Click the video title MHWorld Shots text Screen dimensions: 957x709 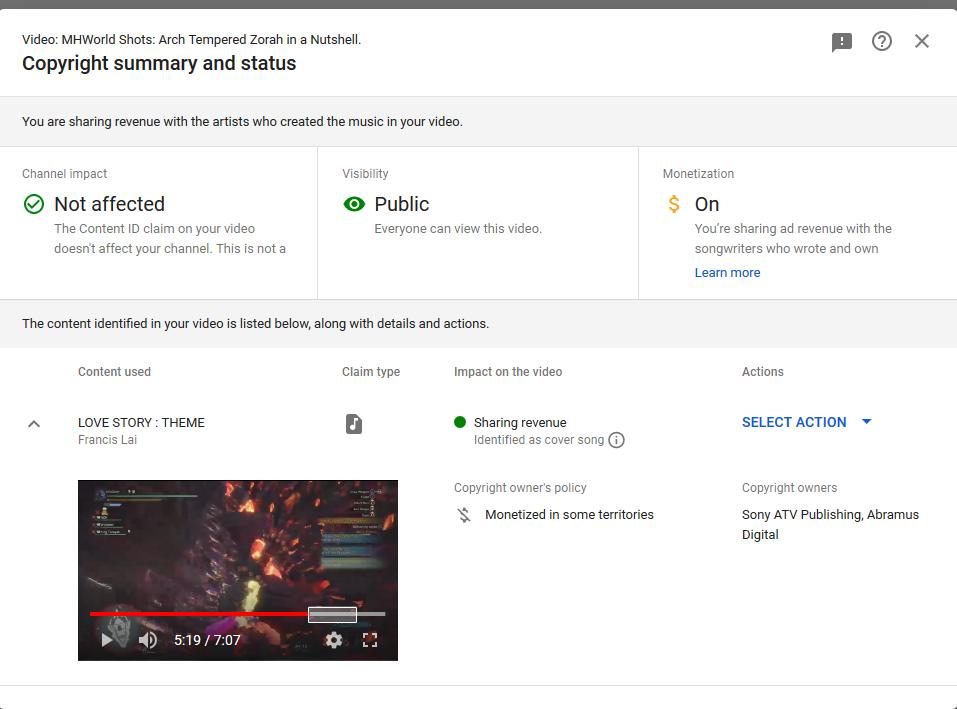(192, 40)
